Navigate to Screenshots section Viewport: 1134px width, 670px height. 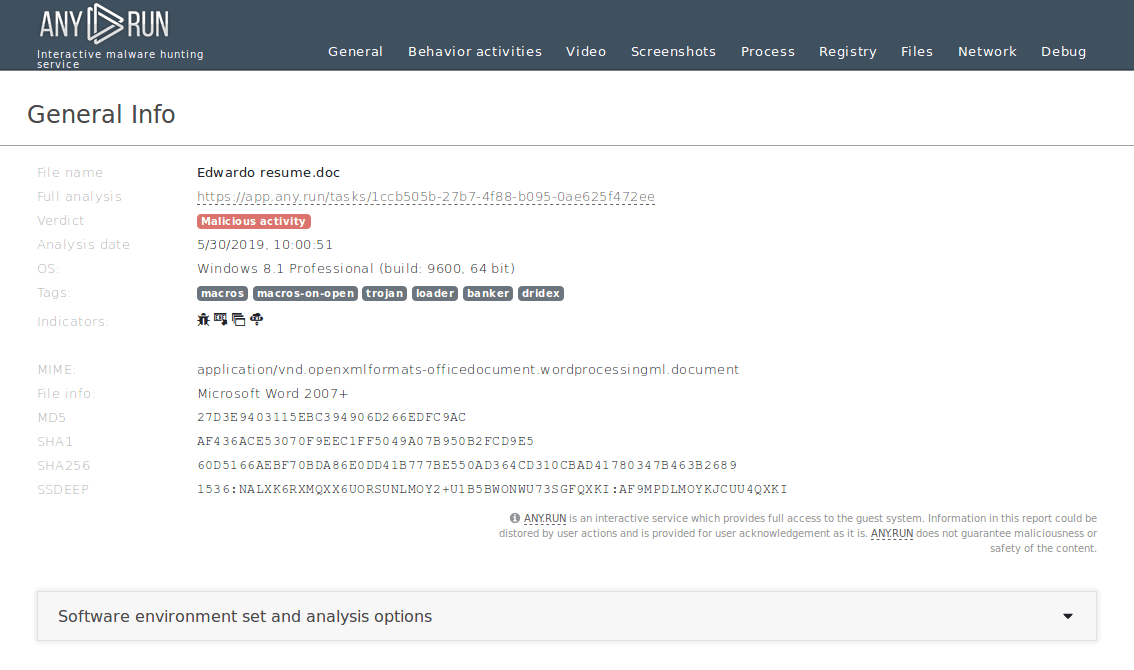tap(673, 52)
